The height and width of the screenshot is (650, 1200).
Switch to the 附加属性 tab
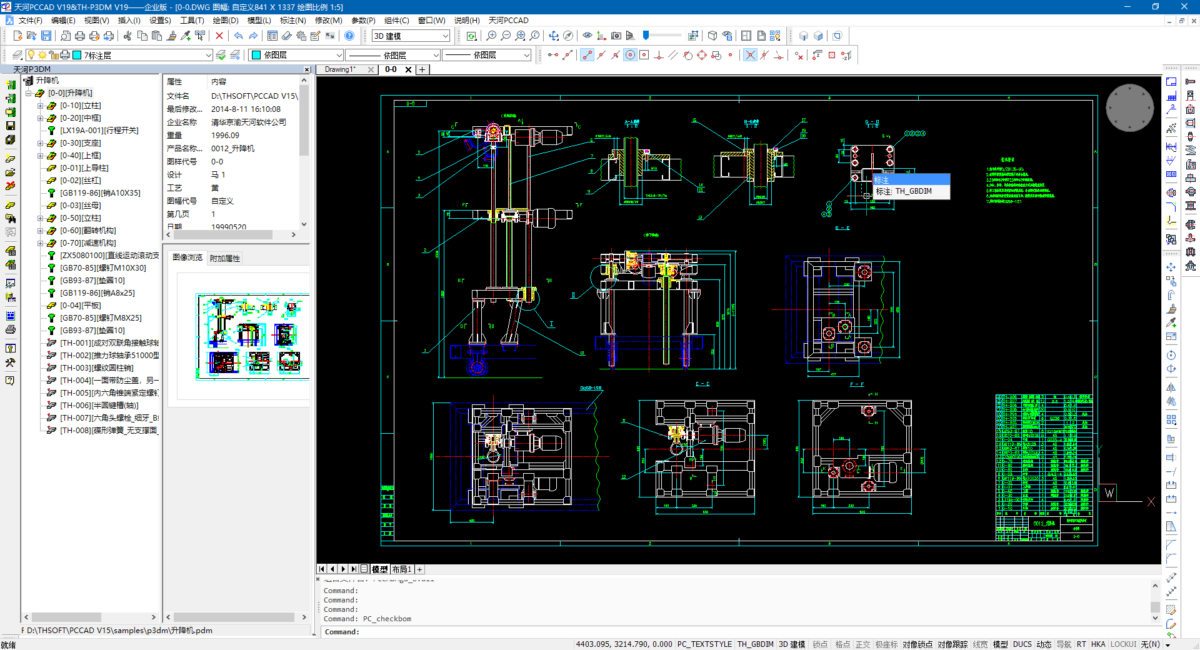[224, 258]
